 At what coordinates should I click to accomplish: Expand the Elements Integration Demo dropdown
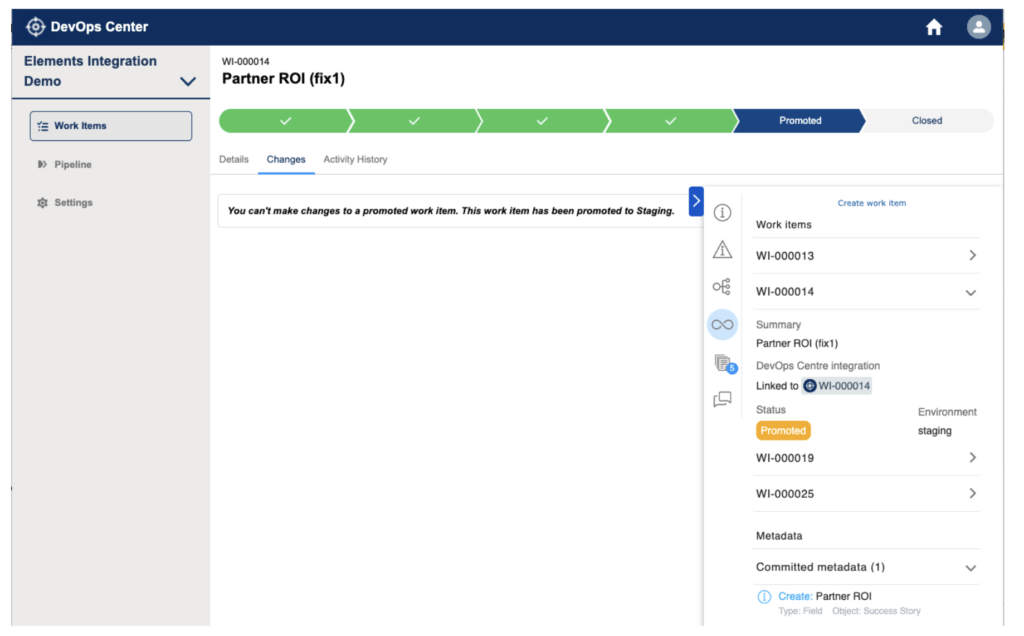(187, 82)
